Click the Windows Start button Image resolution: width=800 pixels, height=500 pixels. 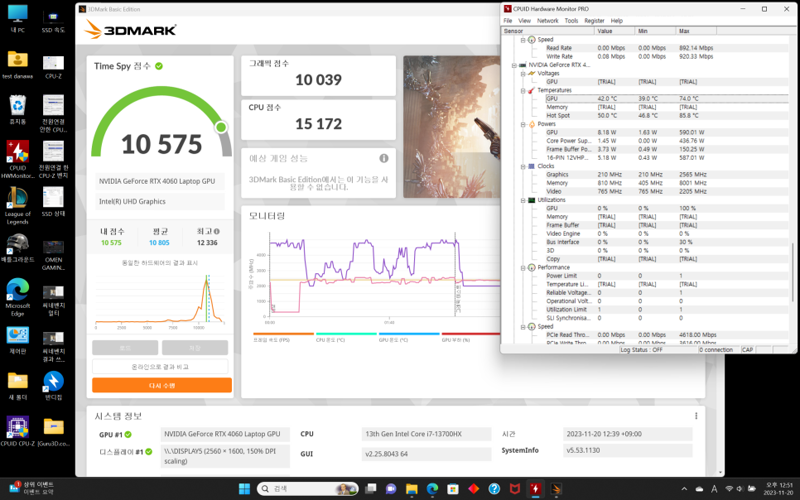click(244, 489)
